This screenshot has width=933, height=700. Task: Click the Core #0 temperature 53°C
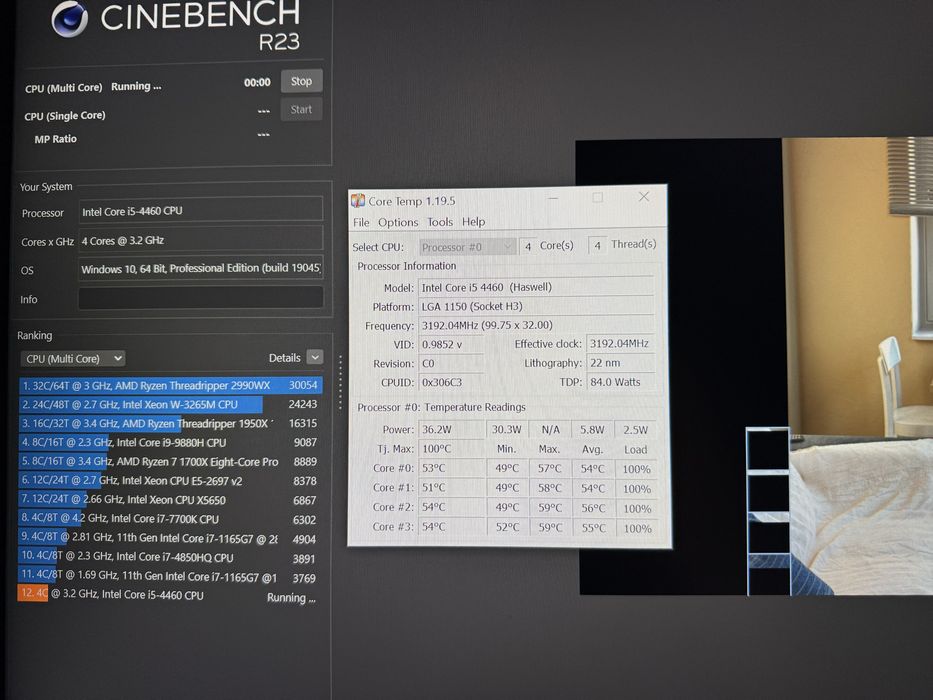point(450,468)
